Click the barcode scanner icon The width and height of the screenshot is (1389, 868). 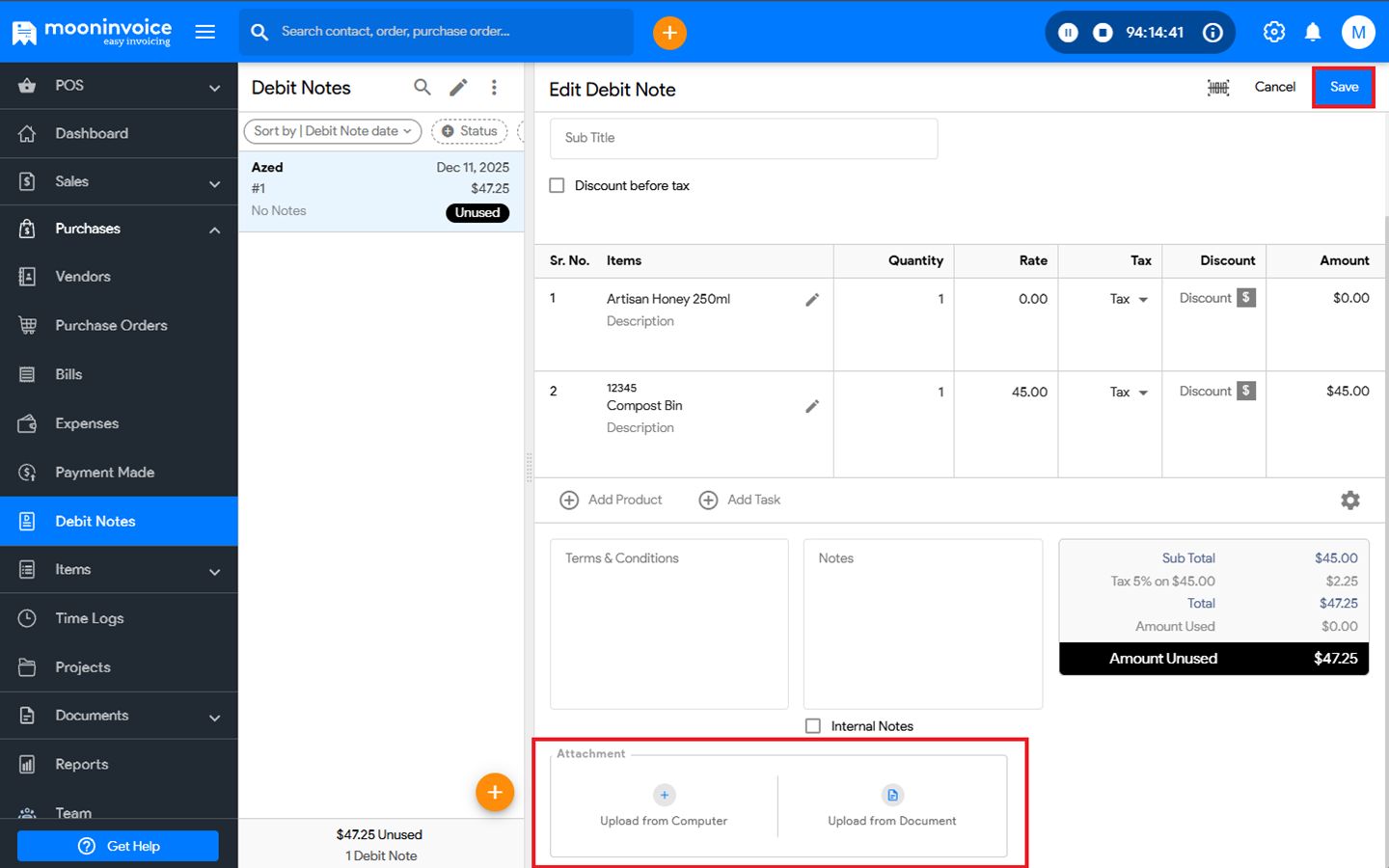coord(1217,88)
